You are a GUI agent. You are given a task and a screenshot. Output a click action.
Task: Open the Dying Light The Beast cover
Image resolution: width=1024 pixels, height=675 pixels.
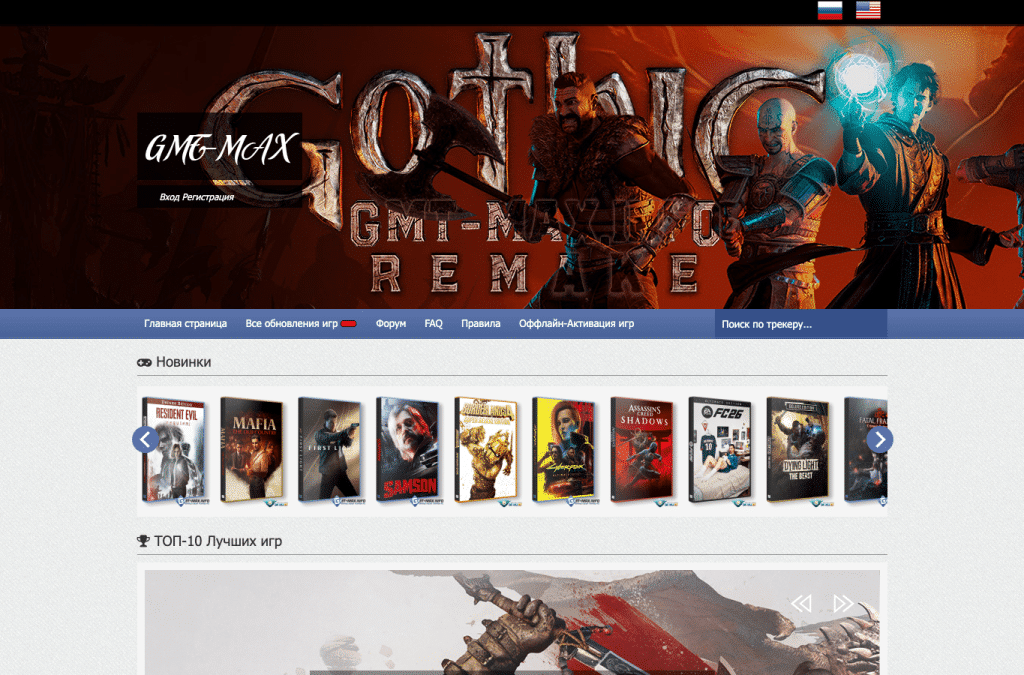point(799,450)
